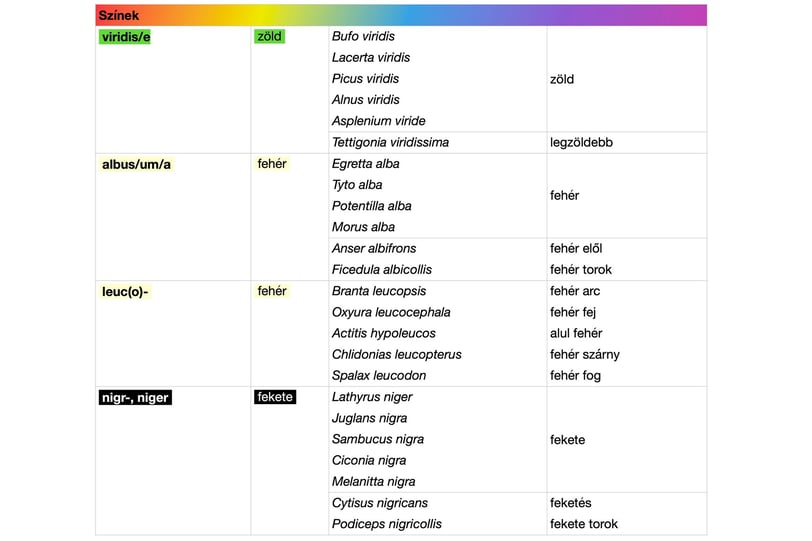Select the black fekete color label
Screen dimensions: 812x541
[275, 397]
